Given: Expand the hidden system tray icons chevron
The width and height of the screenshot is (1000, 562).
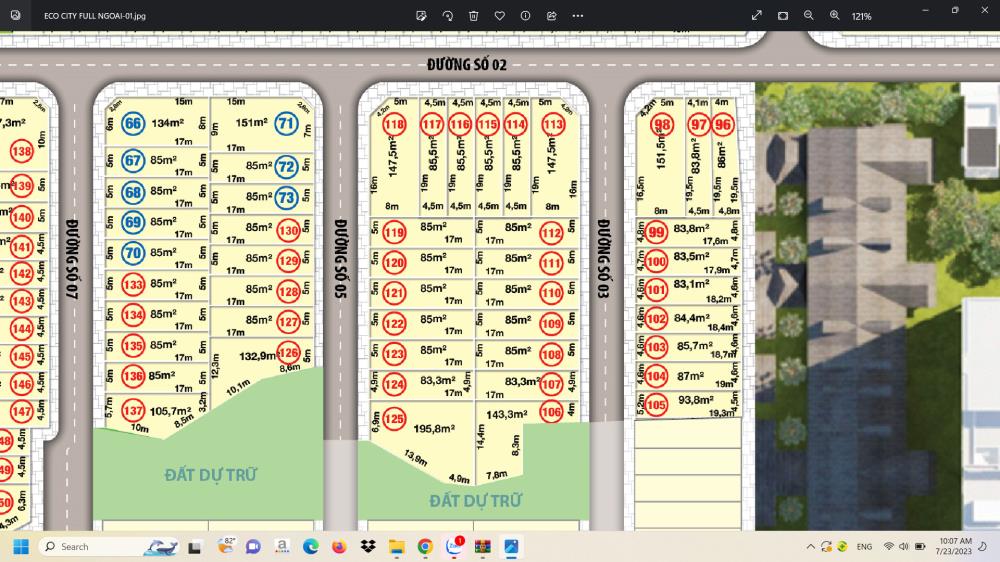Looking at the screenshot, I should click(810, 547).
